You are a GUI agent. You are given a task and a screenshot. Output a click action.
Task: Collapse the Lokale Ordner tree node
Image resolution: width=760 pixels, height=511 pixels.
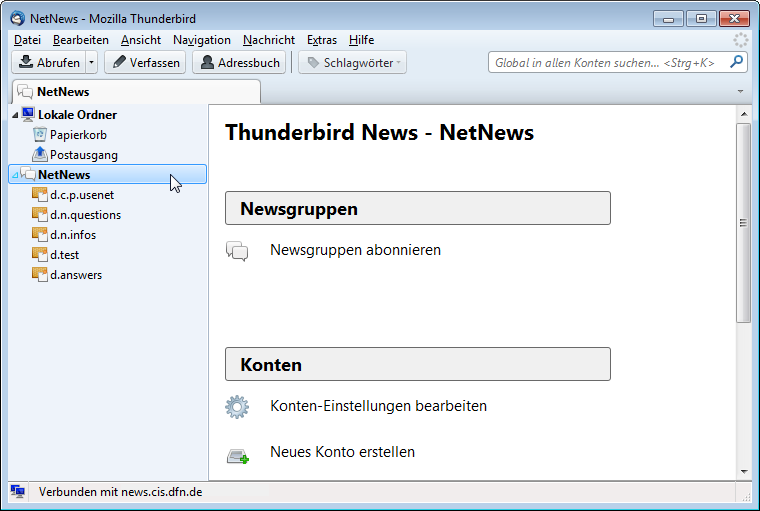(x=15, y=115)
